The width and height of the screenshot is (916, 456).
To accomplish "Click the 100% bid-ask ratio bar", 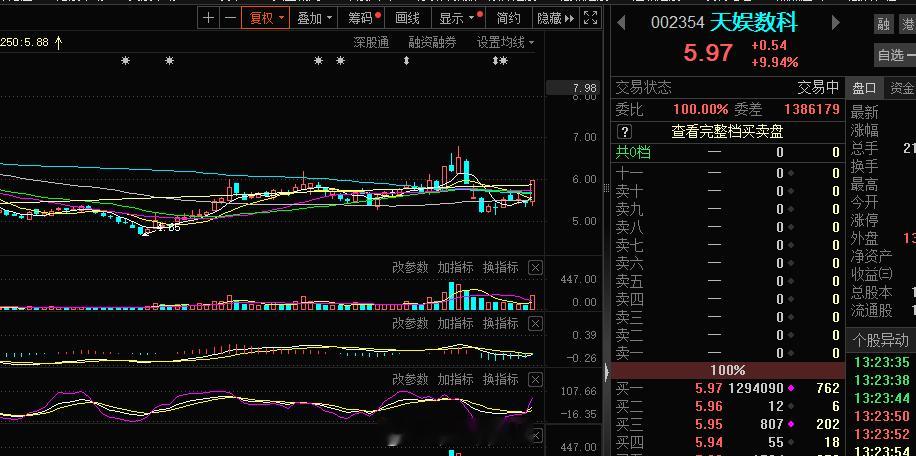I will (727, 370).
